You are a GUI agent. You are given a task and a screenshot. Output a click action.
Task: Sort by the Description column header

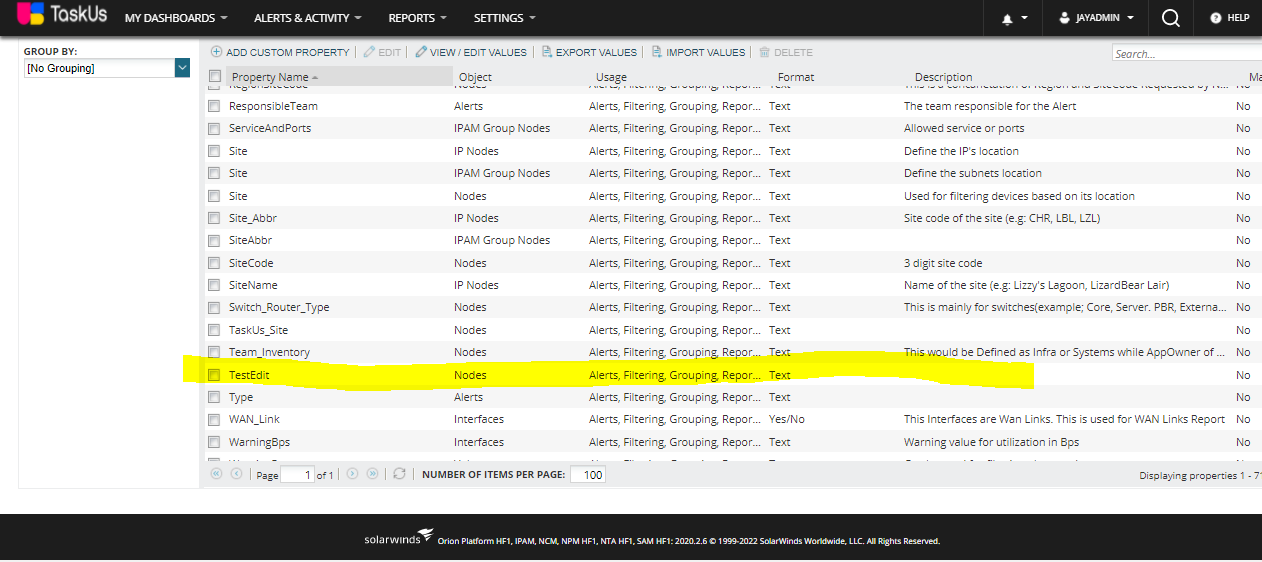[x=943, y=77]
